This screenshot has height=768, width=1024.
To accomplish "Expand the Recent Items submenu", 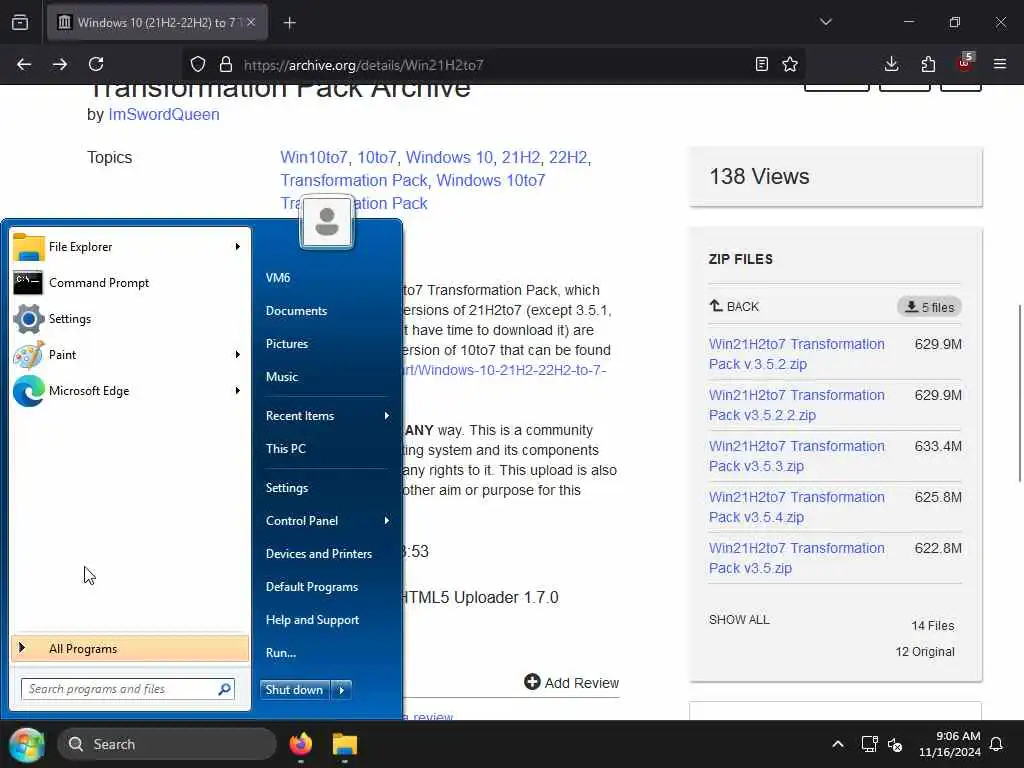I will (387, 416).
